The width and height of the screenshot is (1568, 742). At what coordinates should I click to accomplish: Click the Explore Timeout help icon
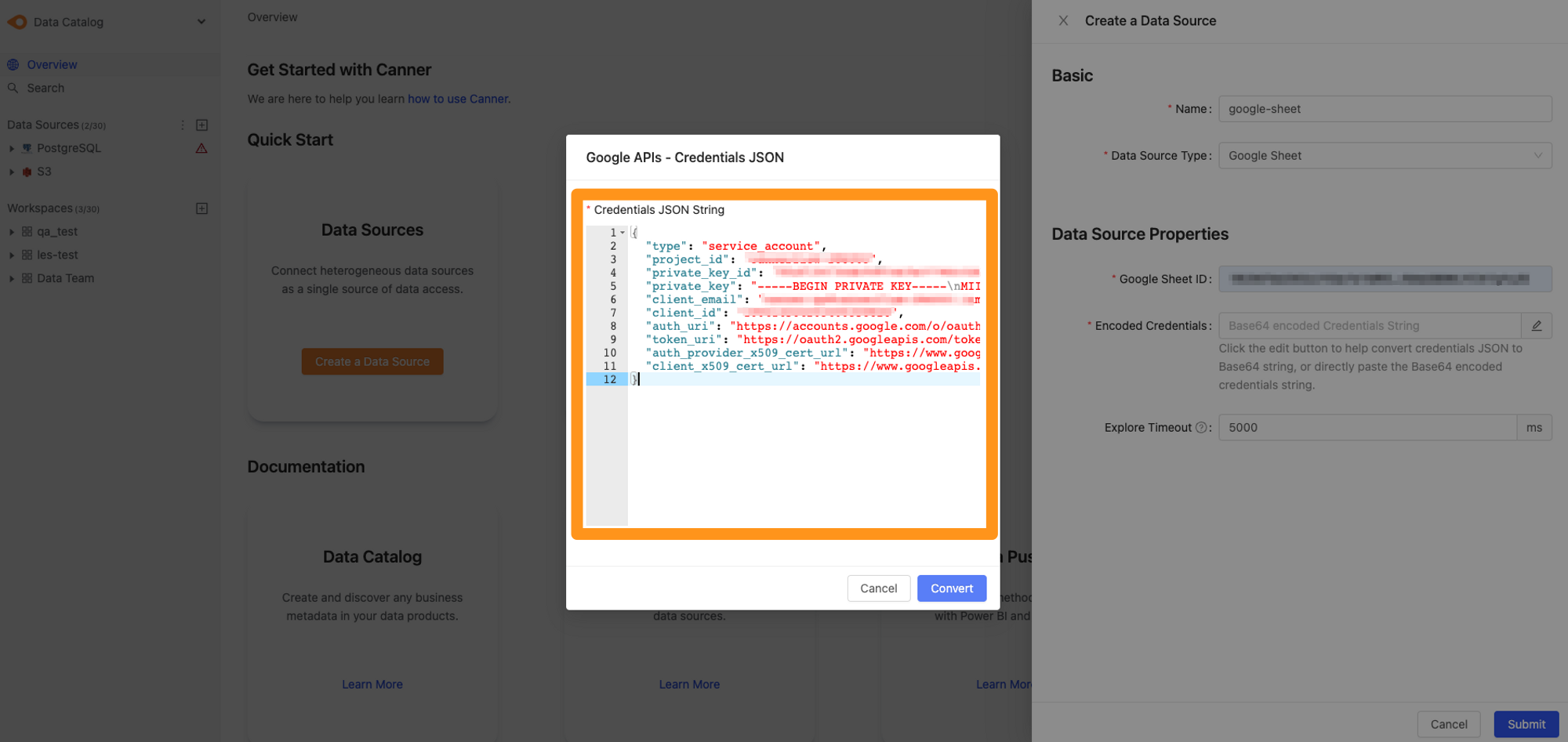point(1200,428)
